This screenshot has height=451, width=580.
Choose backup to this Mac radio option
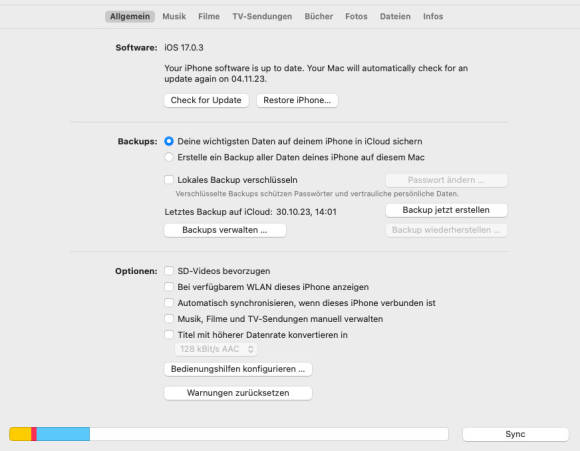pyautogui.click(x=169, y=157)
